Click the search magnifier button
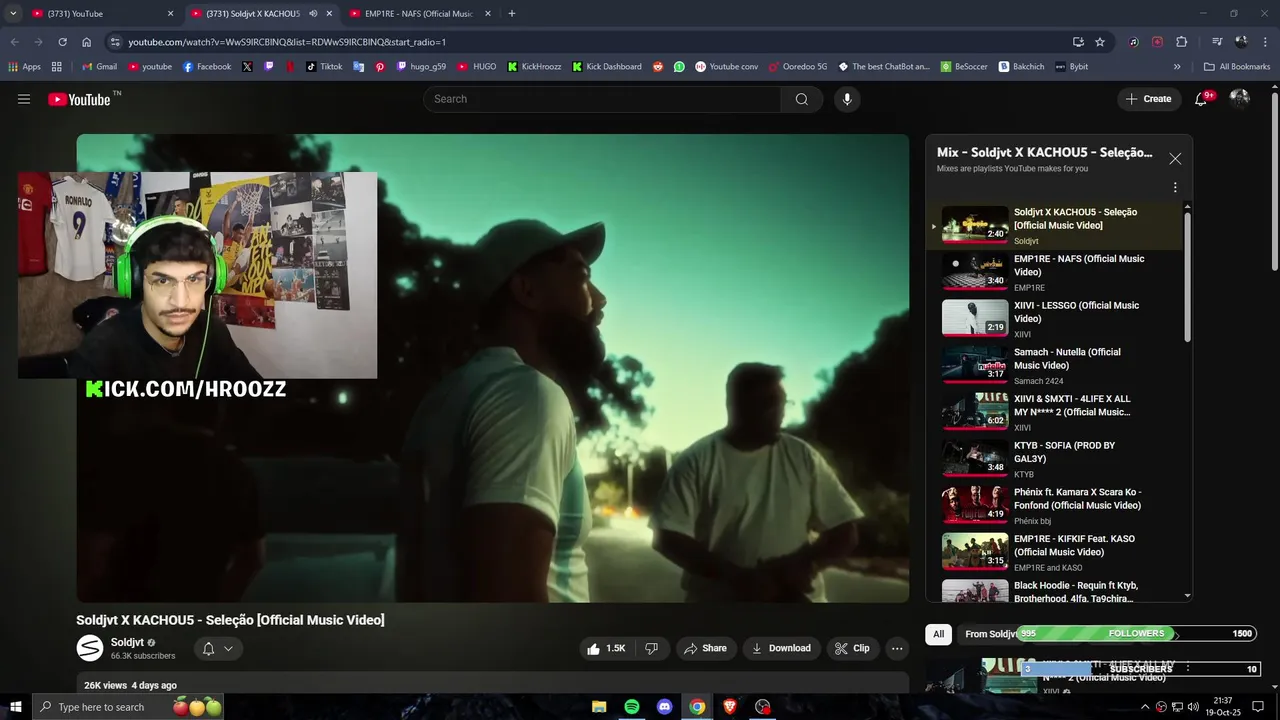Viewport: 1280px width, 720px height. point(802,99)
